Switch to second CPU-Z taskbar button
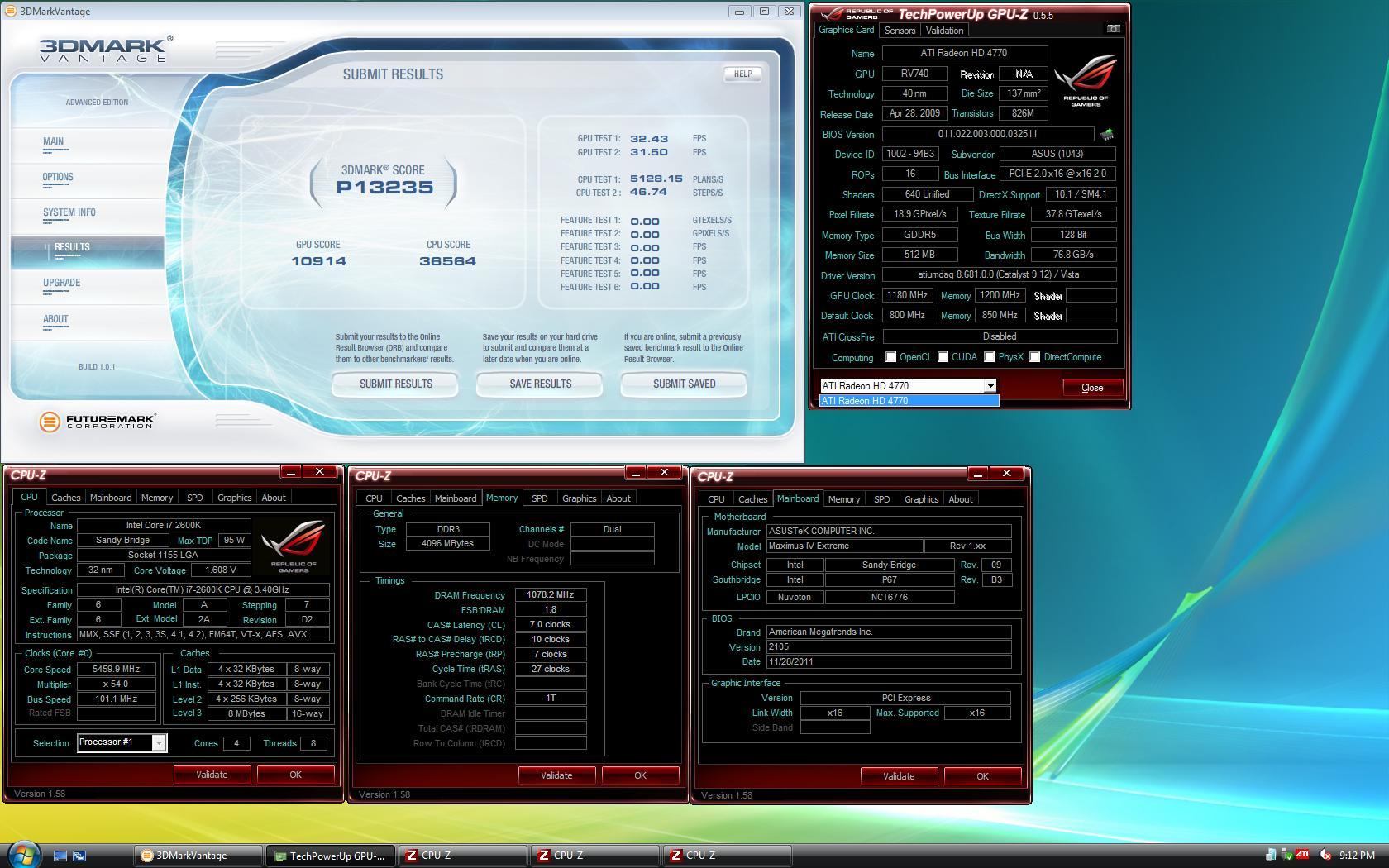 point(595,856)
